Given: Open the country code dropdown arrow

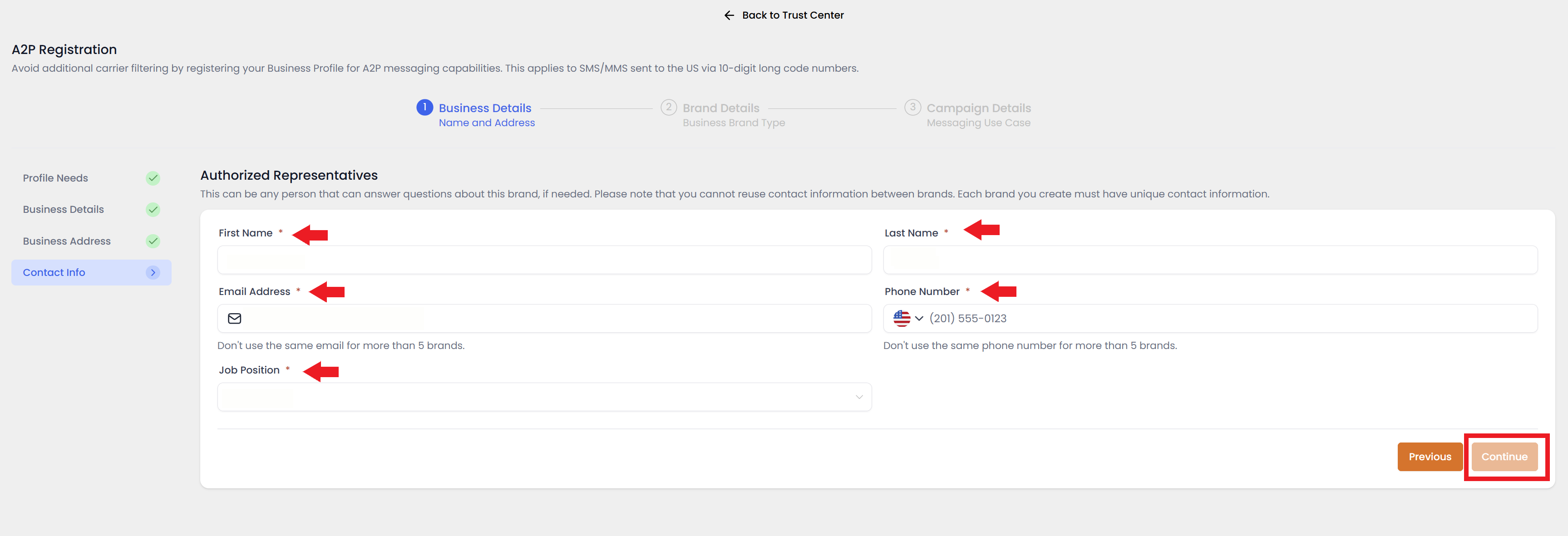Looking at the screenshot, I should pyautogui.click(x=919, y=318).
